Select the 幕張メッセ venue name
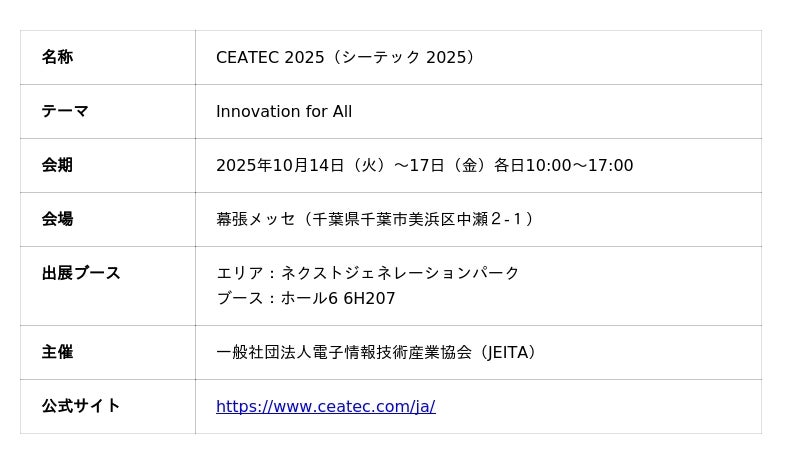This screenshot has width=800, height=464. point(256,219)
